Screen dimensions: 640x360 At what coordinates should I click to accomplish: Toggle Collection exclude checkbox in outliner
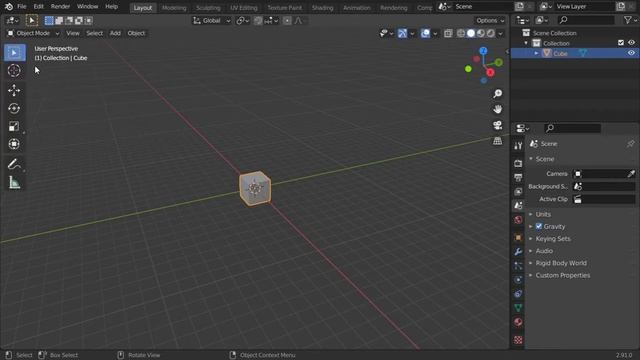click(x=621, y=42)
